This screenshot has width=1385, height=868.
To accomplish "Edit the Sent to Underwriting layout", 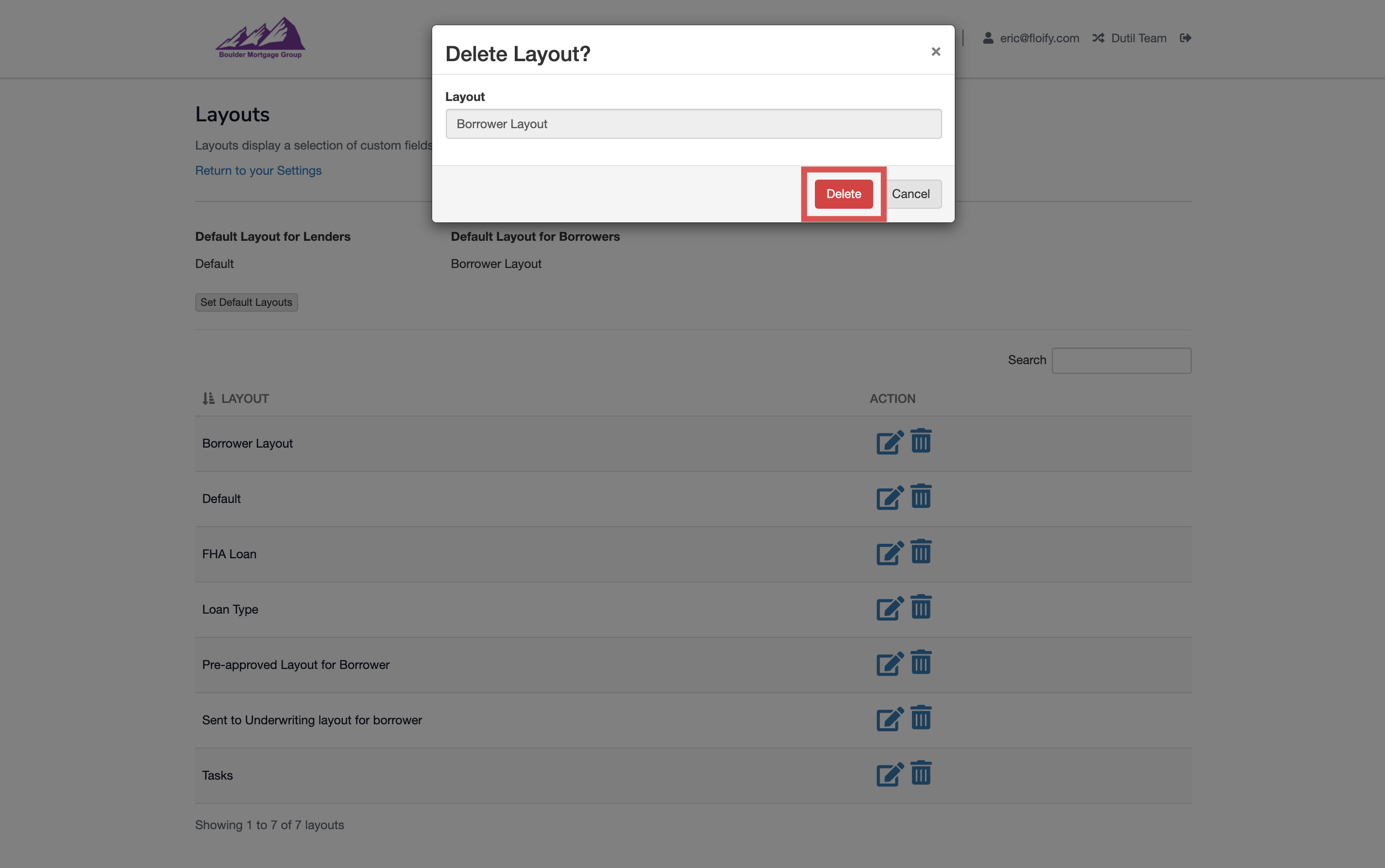I will (890, 719).
